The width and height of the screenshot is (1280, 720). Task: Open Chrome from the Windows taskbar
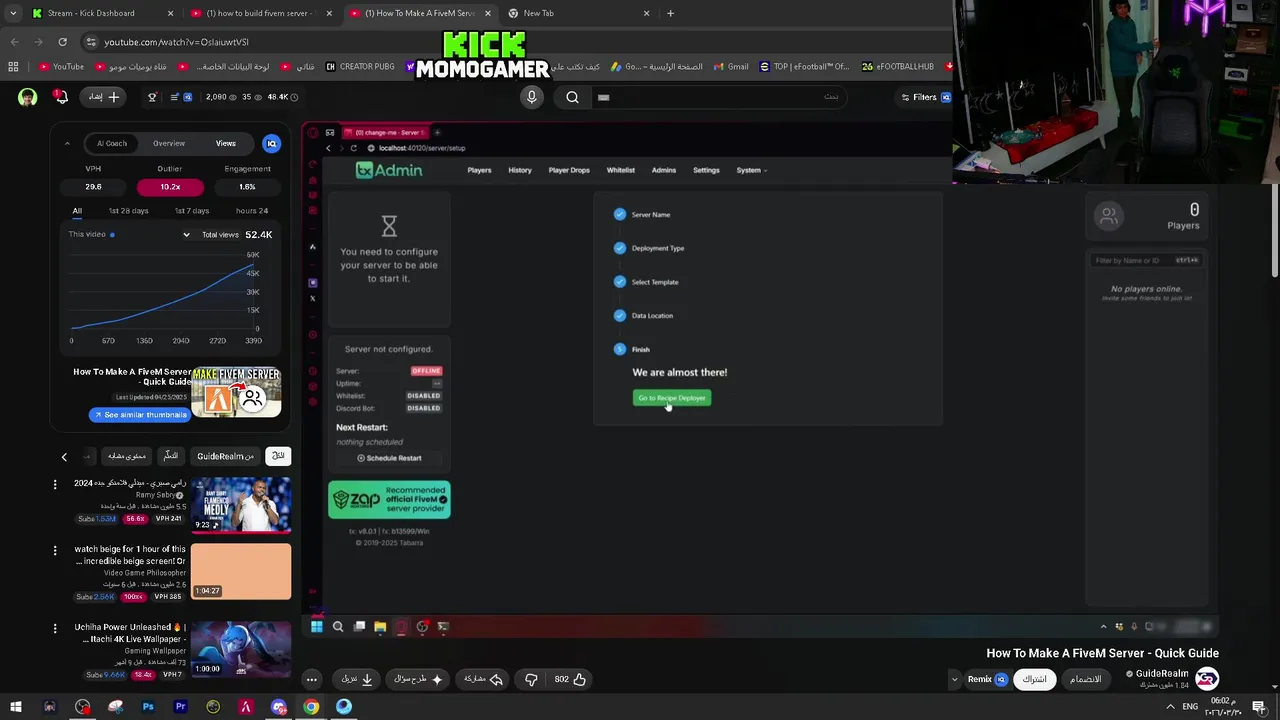[x=311, y=707]
